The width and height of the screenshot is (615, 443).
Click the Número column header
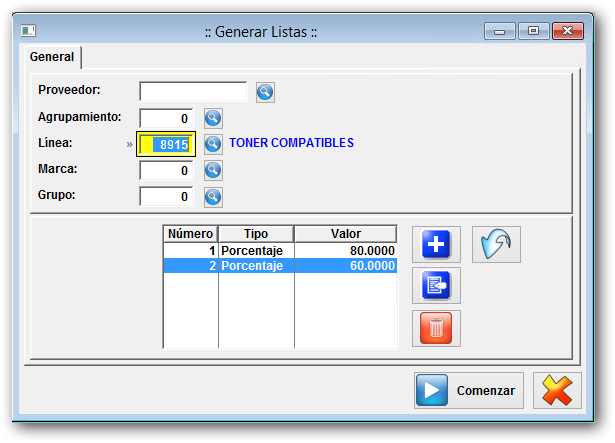pyautogui.click(x=190, y=234)
